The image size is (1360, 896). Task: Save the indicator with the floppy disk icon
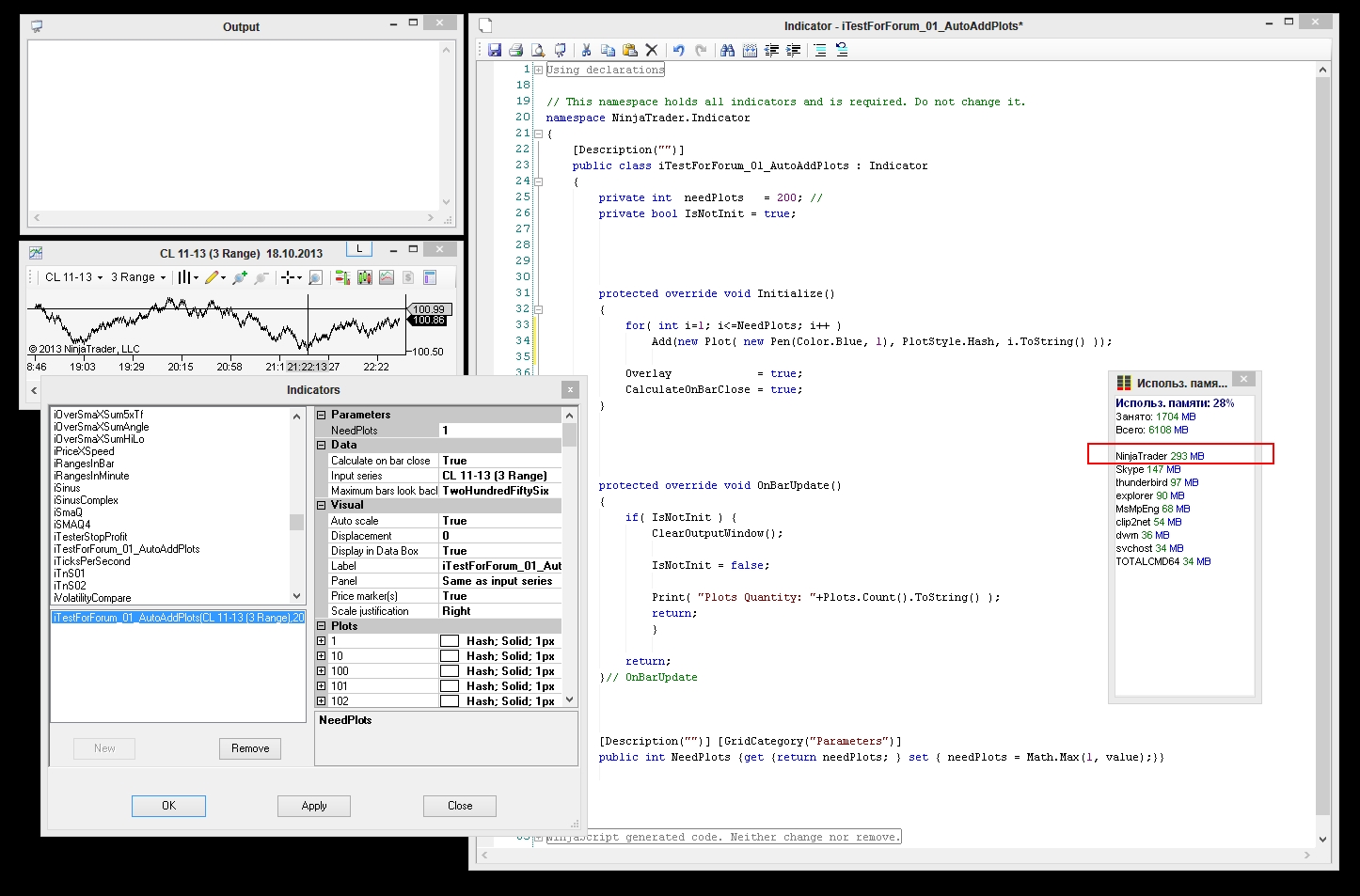point(495,51)
